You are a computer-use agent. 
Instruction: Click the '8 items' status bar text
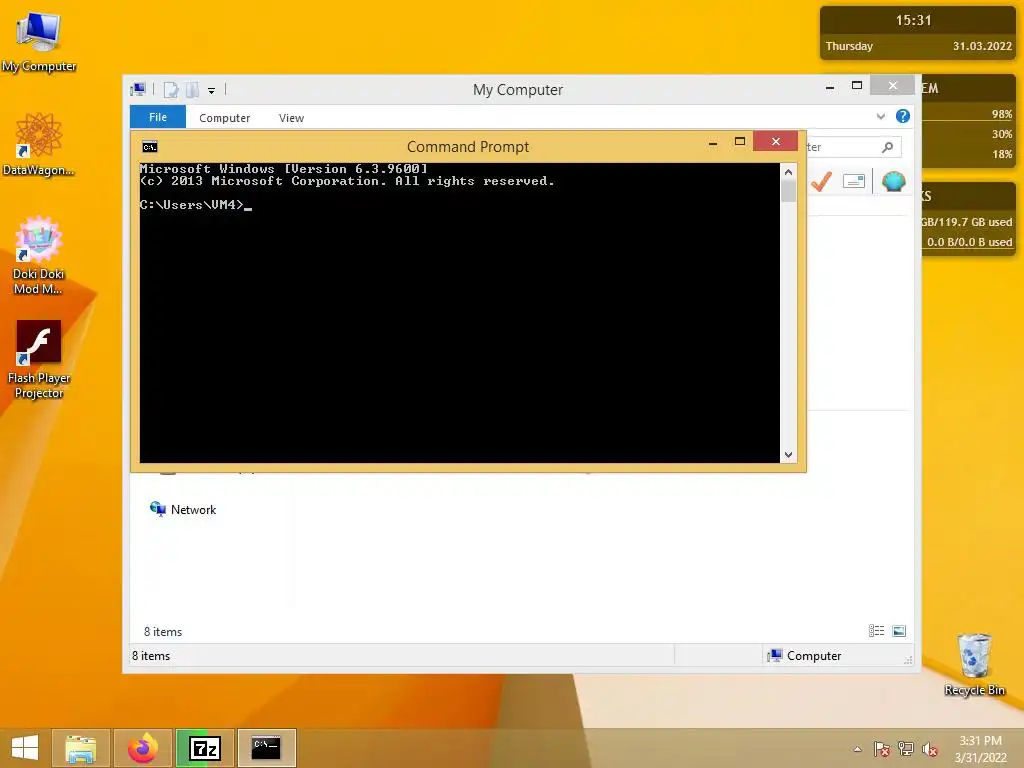[151, 656]
